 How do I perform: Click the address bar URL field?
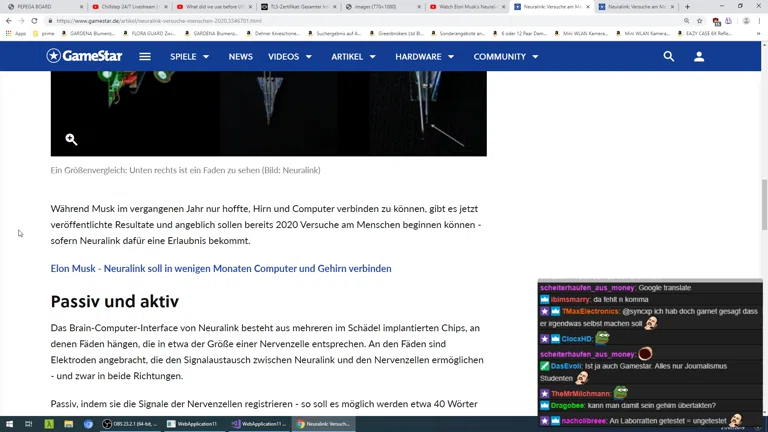pyautogui.click(x=362, y=21)
